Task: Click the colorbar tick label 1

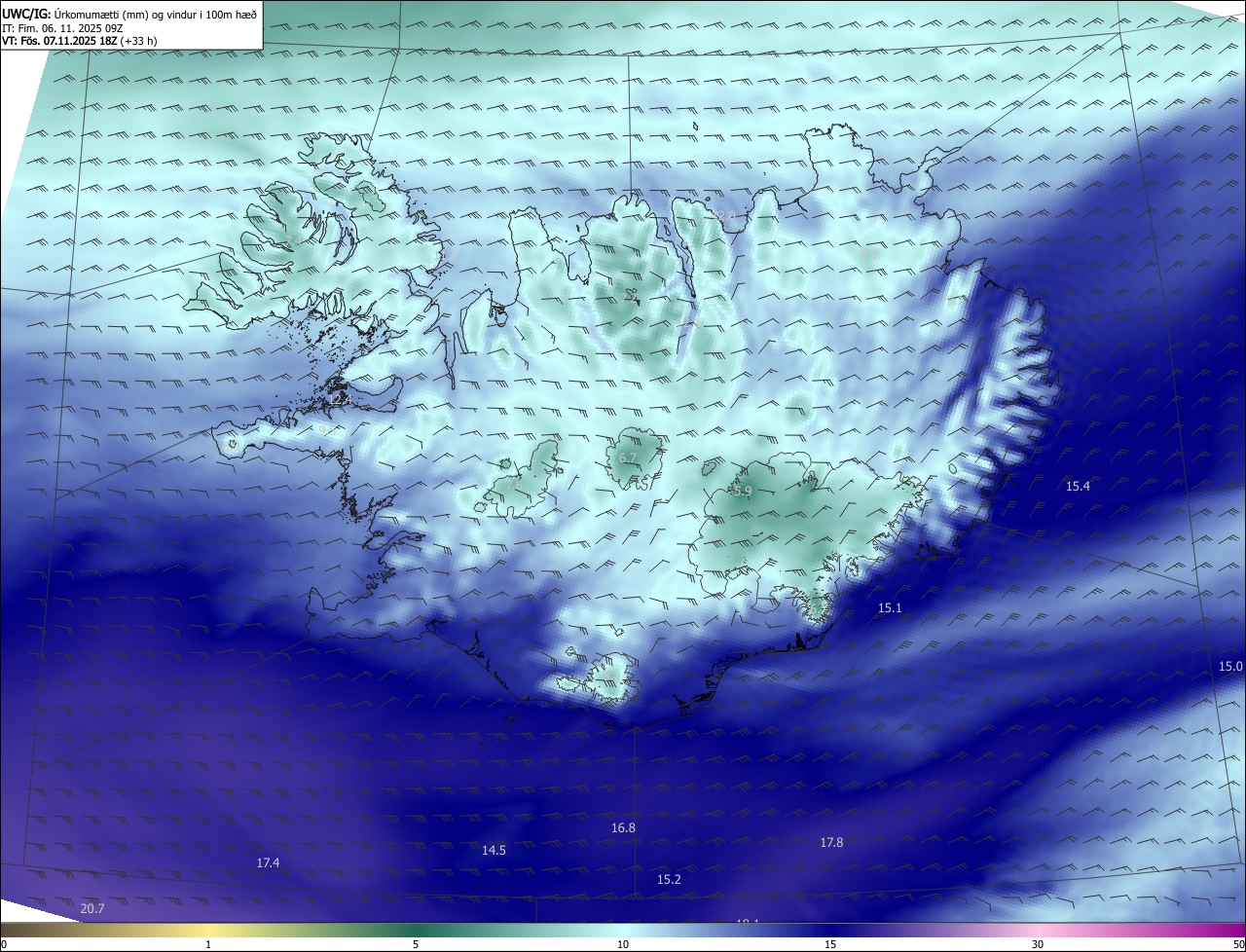Action: tap(208, 944)
